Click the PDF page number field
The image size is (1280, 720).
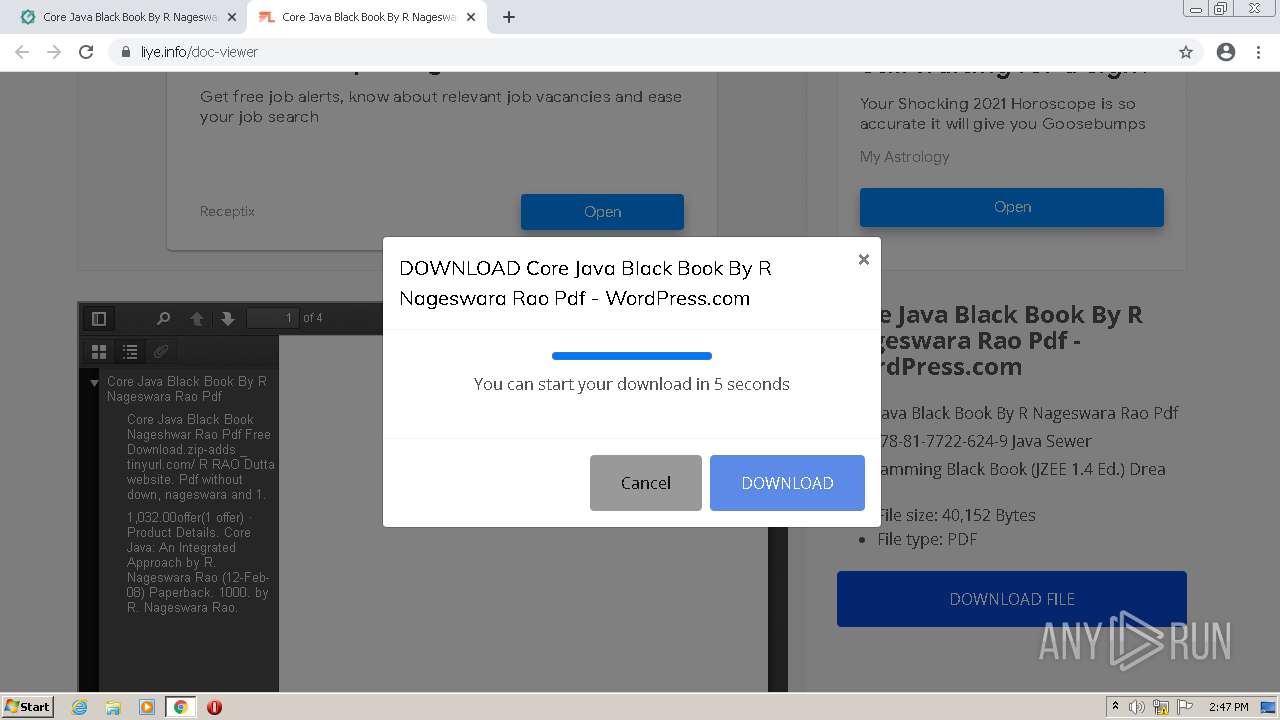click(x=273, y=318)
